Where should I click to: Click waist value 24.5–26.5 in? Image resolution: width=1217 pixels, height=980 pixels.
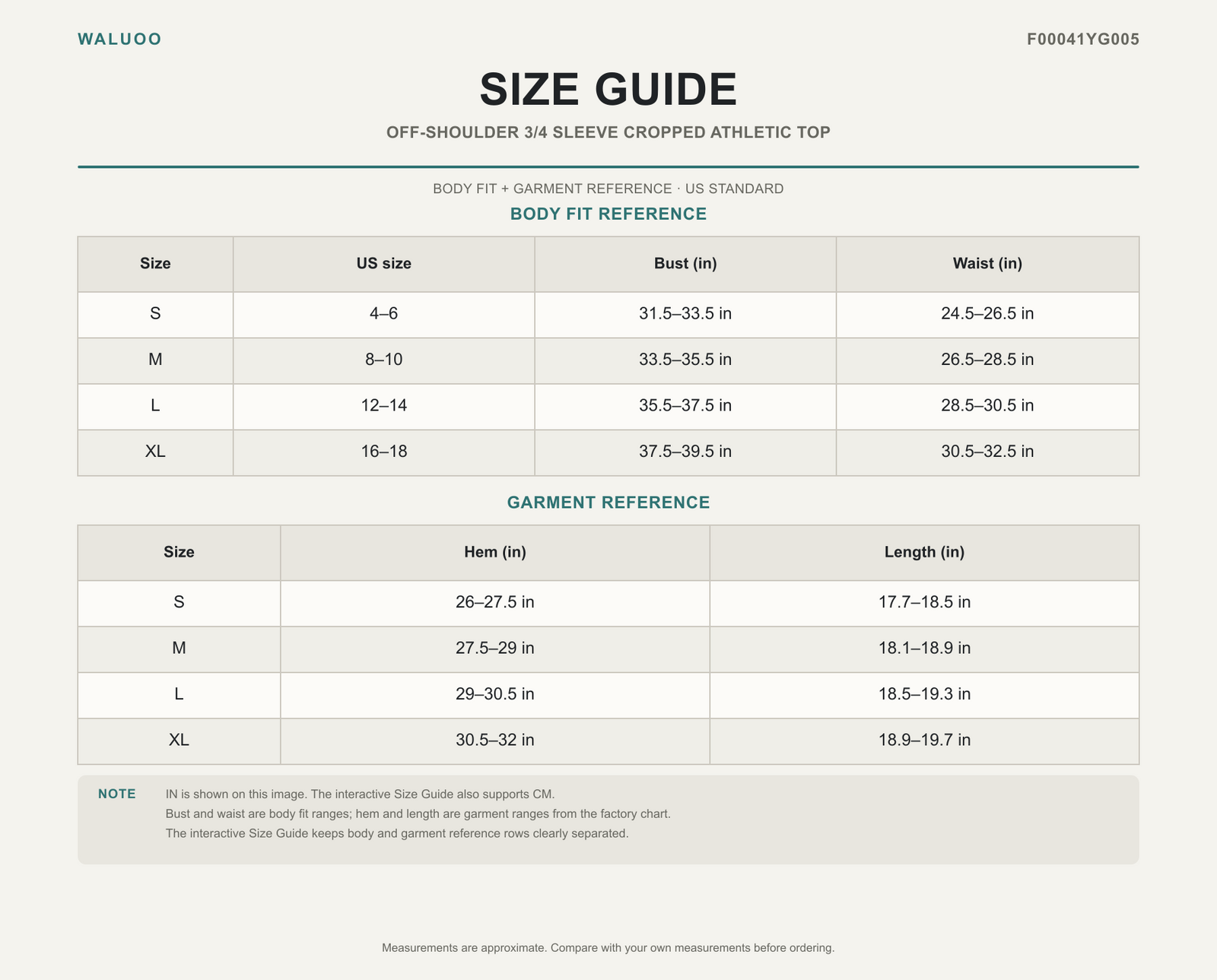pos(987,313)
